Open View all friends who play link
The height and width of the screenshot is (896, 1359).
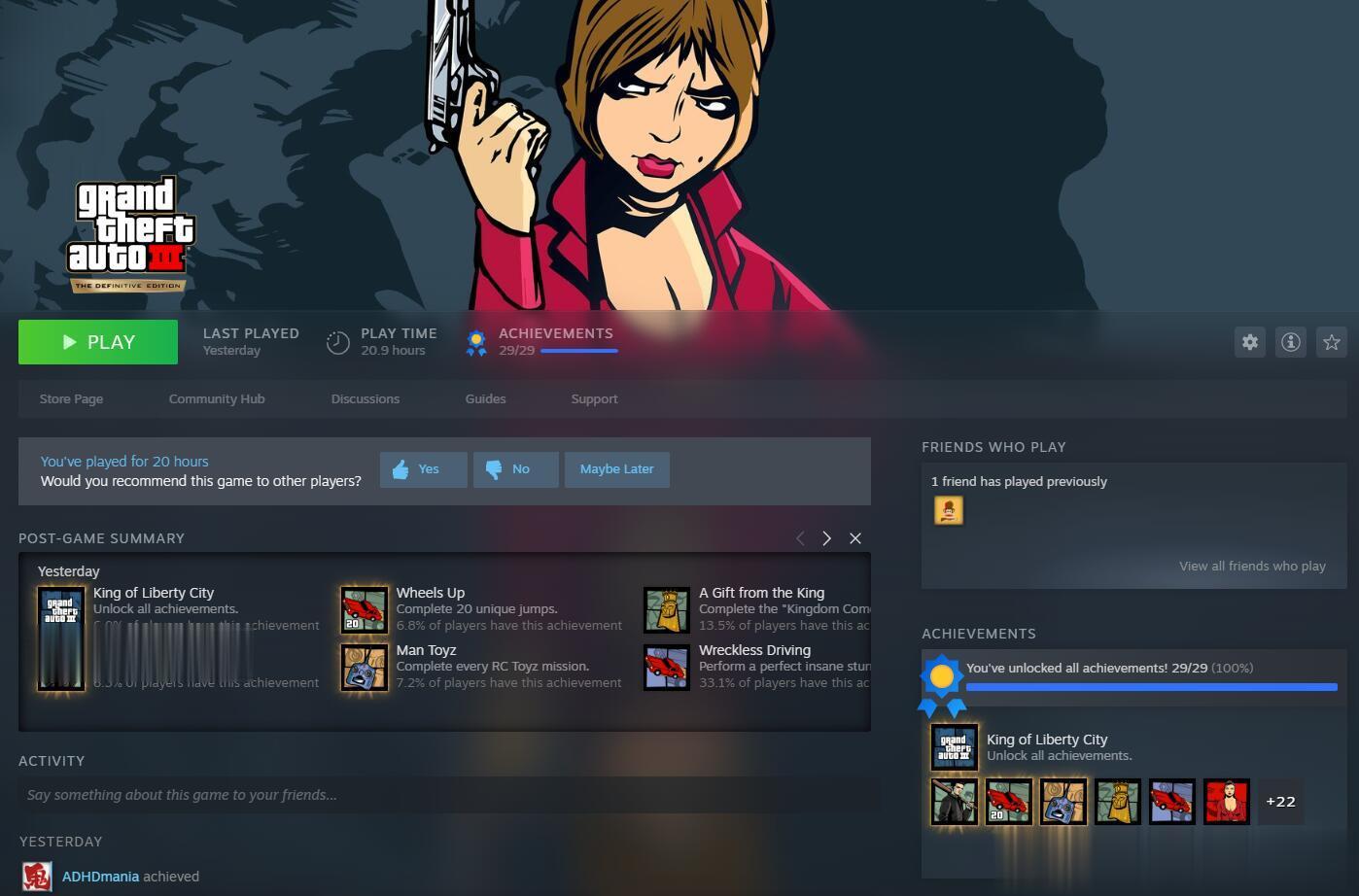1252,566
